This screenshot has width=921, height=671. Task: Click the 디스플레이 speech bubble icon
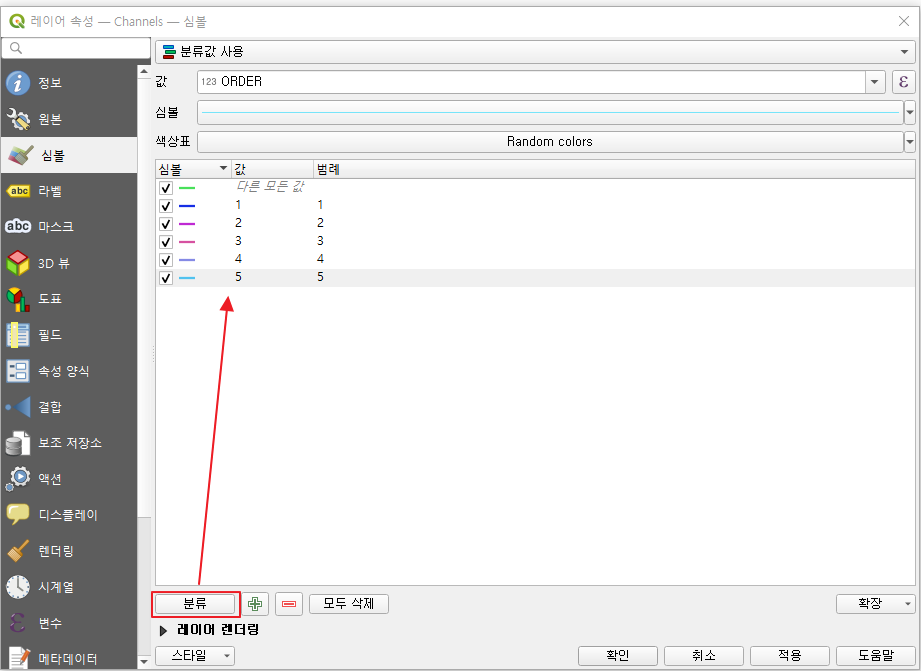coord(18,515)
